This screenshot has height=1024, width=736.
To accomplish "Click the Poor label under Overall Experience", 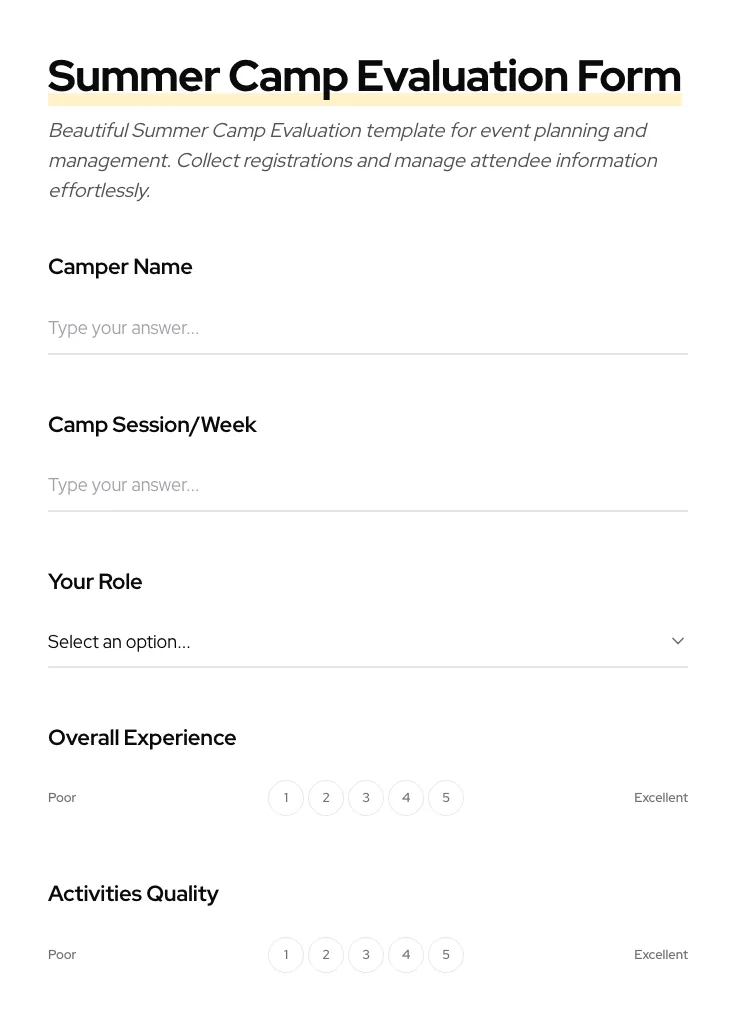I will [x=62, y=797].
